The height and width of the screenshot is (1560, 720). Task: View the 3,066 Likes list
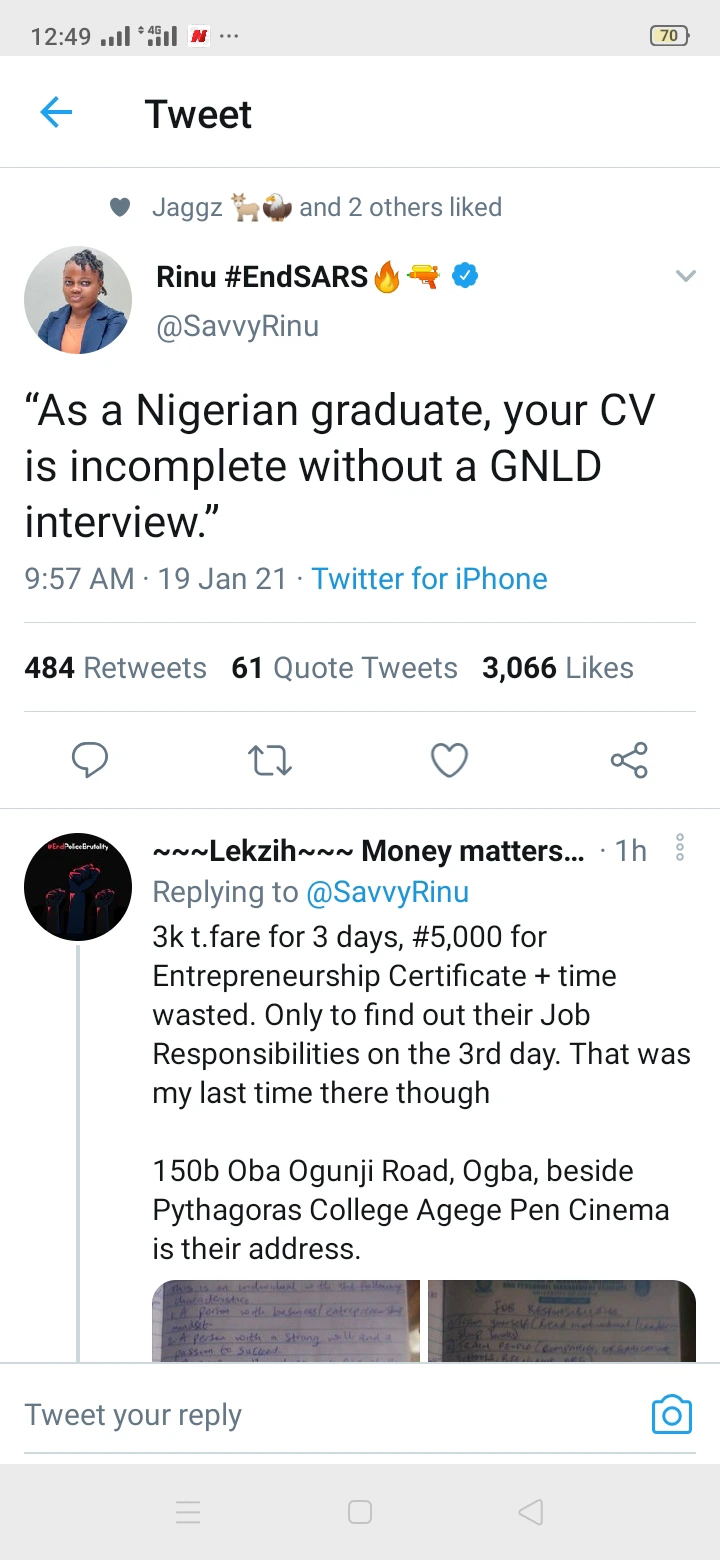(x=557, y=668)
